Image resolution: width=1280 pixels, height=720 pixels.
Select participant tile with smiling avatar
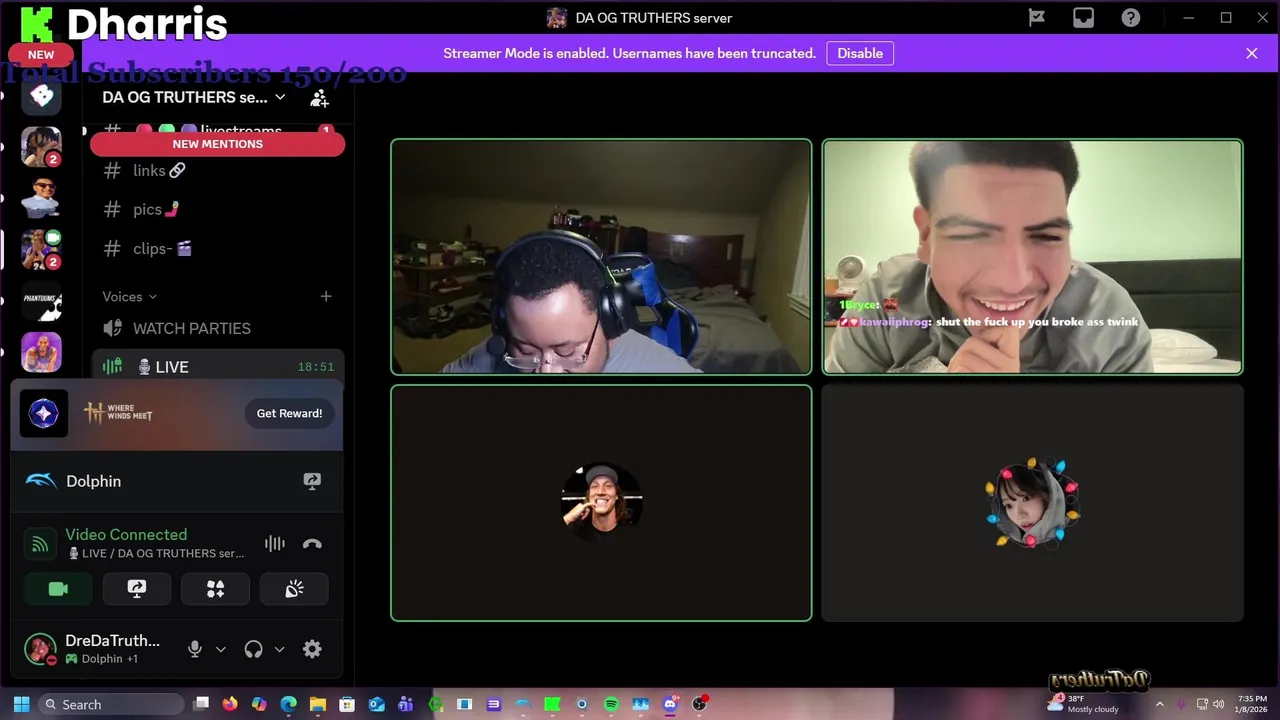[x=601, y=503]
